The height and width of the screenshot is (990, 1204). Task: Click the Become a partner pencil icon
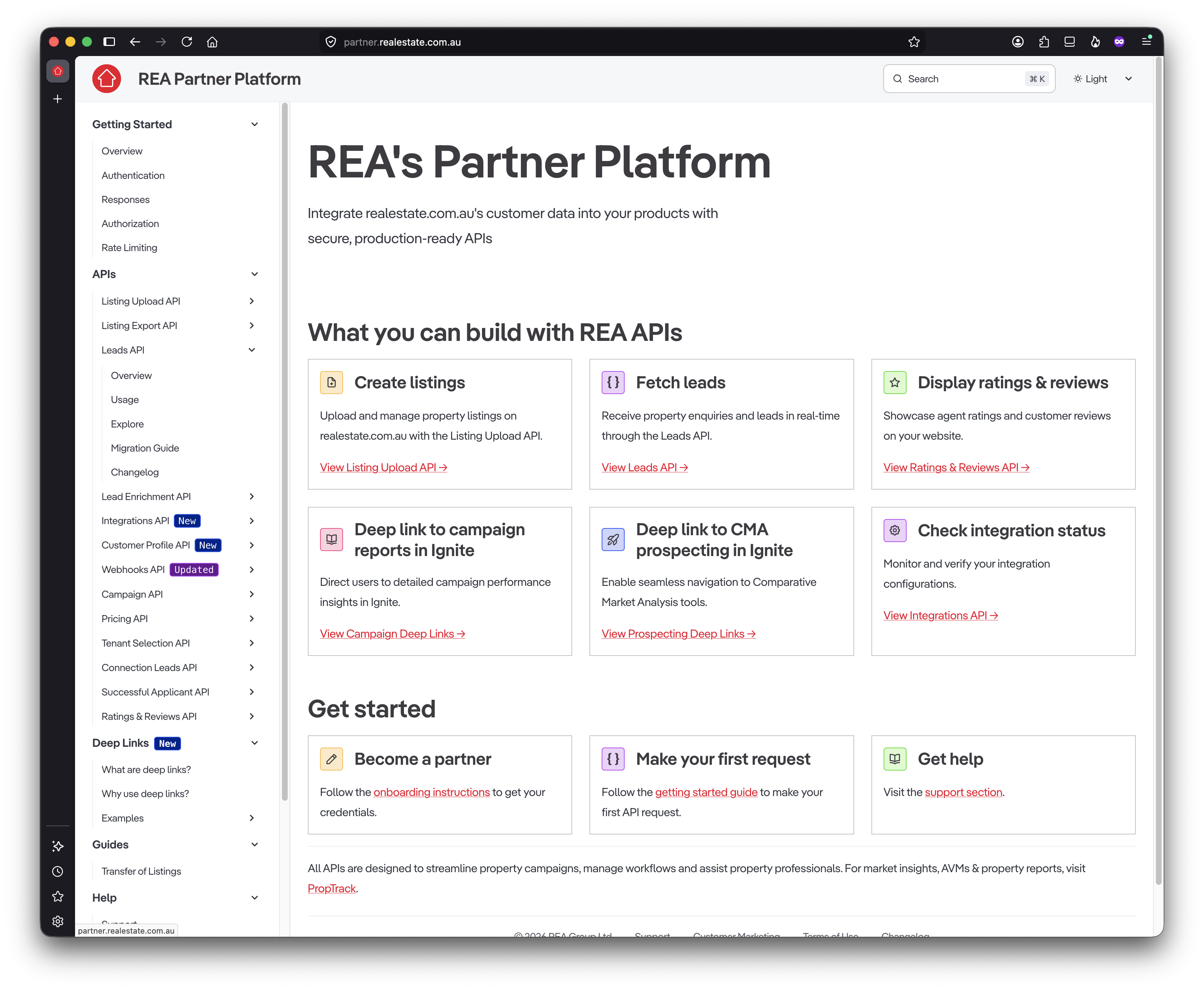coord(332,759)
